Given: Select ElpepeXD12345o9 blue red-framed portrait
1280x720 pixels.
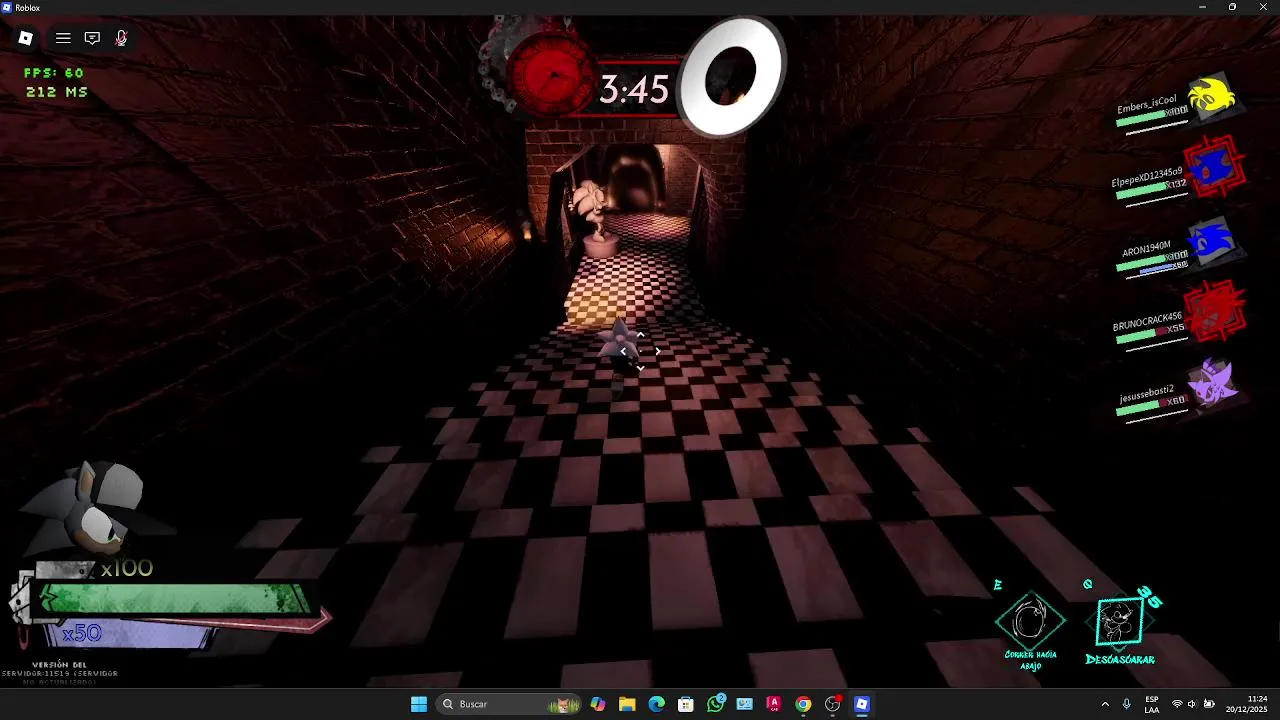Looking at the screenshot, I should [1214, 167].
